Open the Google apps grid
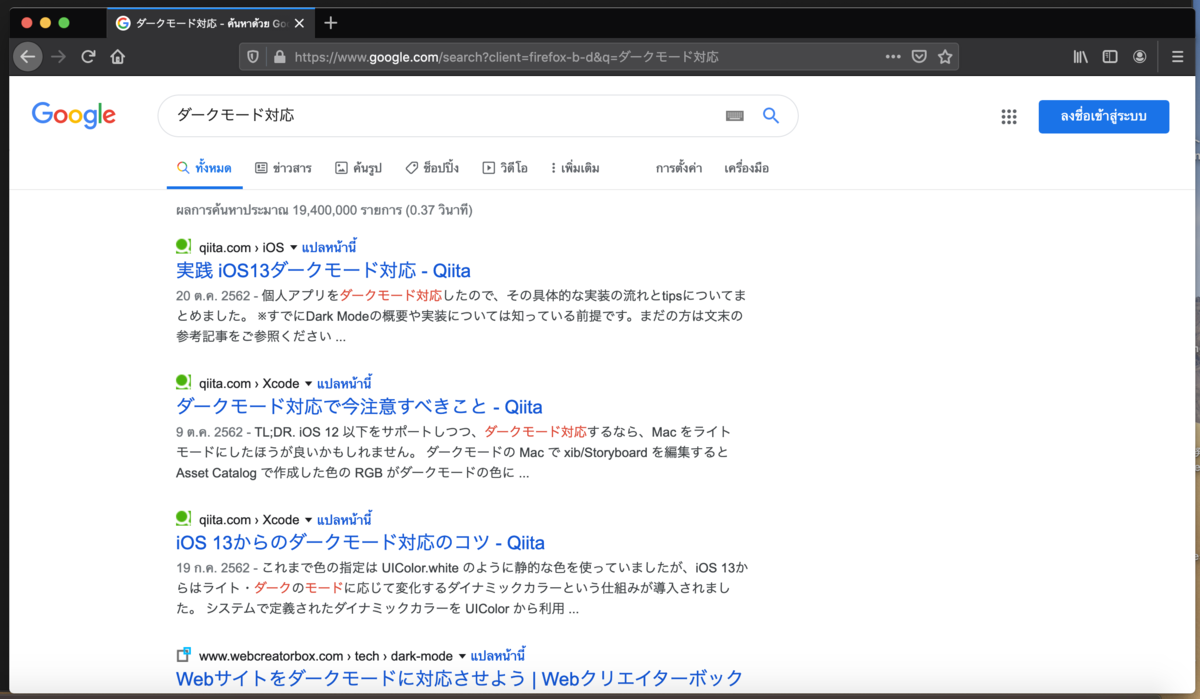Image resolution: width=1200 pixels, height=699 pixels. pos(1009,117)
